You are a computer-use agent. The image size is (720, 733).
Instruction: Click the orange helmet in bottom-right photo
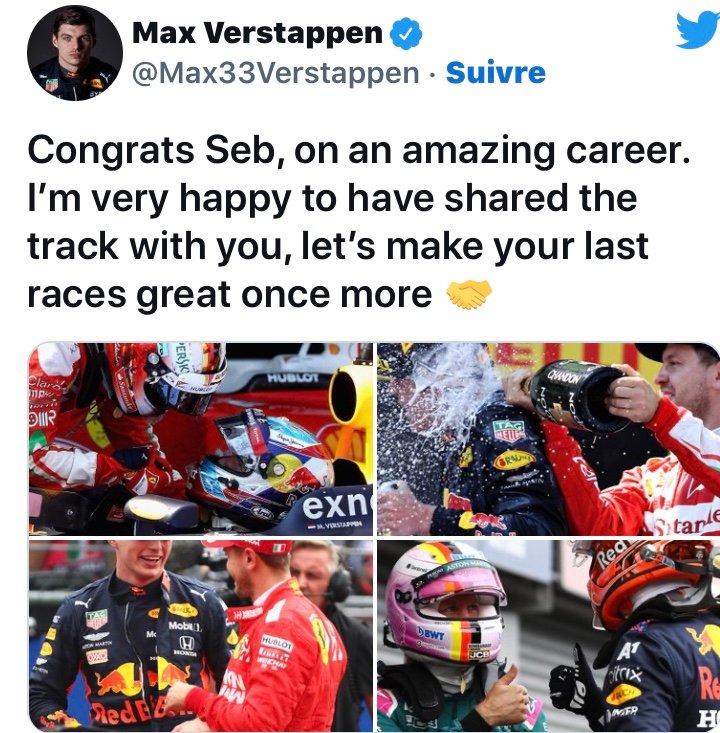tap(650, 582)
